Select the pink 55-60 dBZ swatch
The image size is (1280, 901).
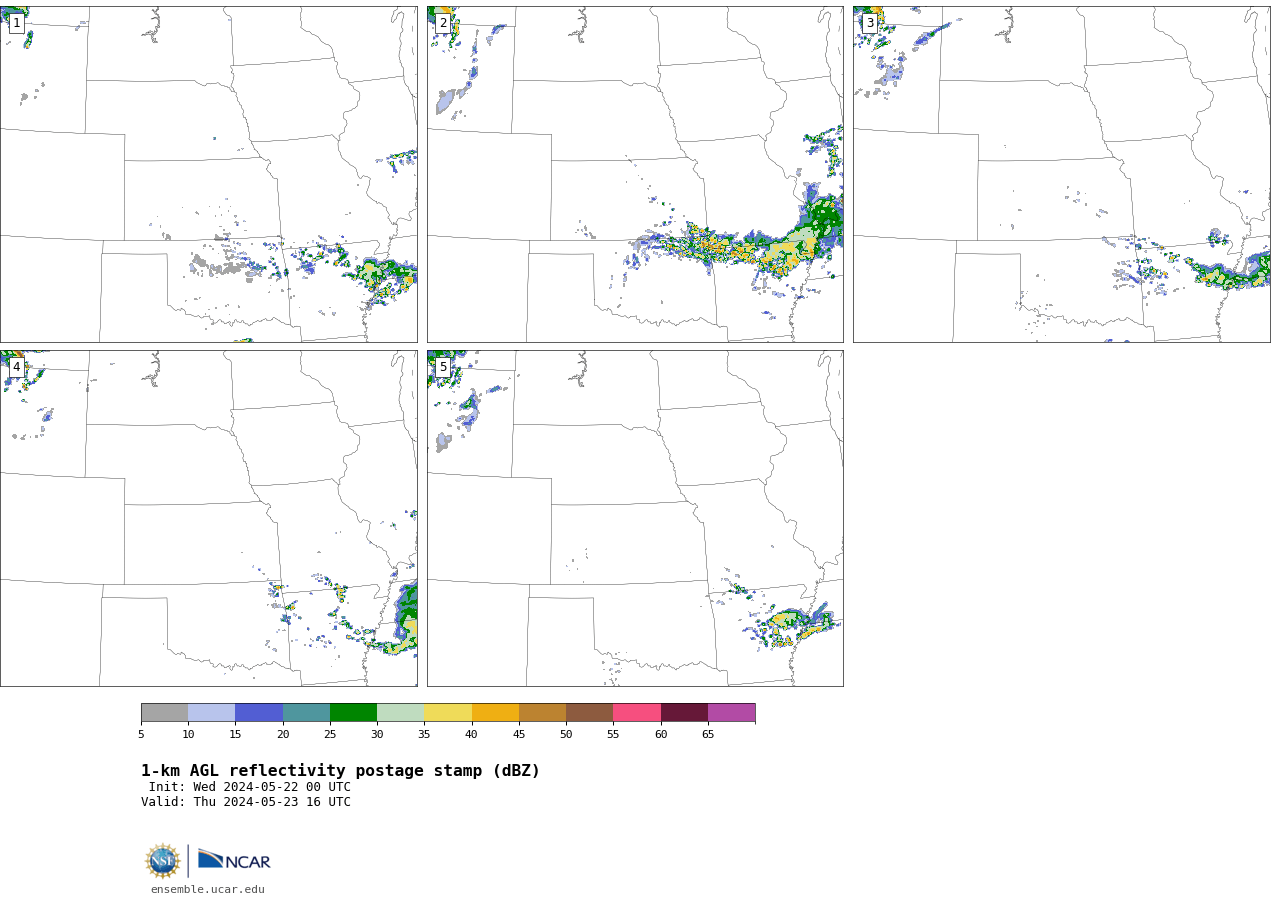[637, 713]
